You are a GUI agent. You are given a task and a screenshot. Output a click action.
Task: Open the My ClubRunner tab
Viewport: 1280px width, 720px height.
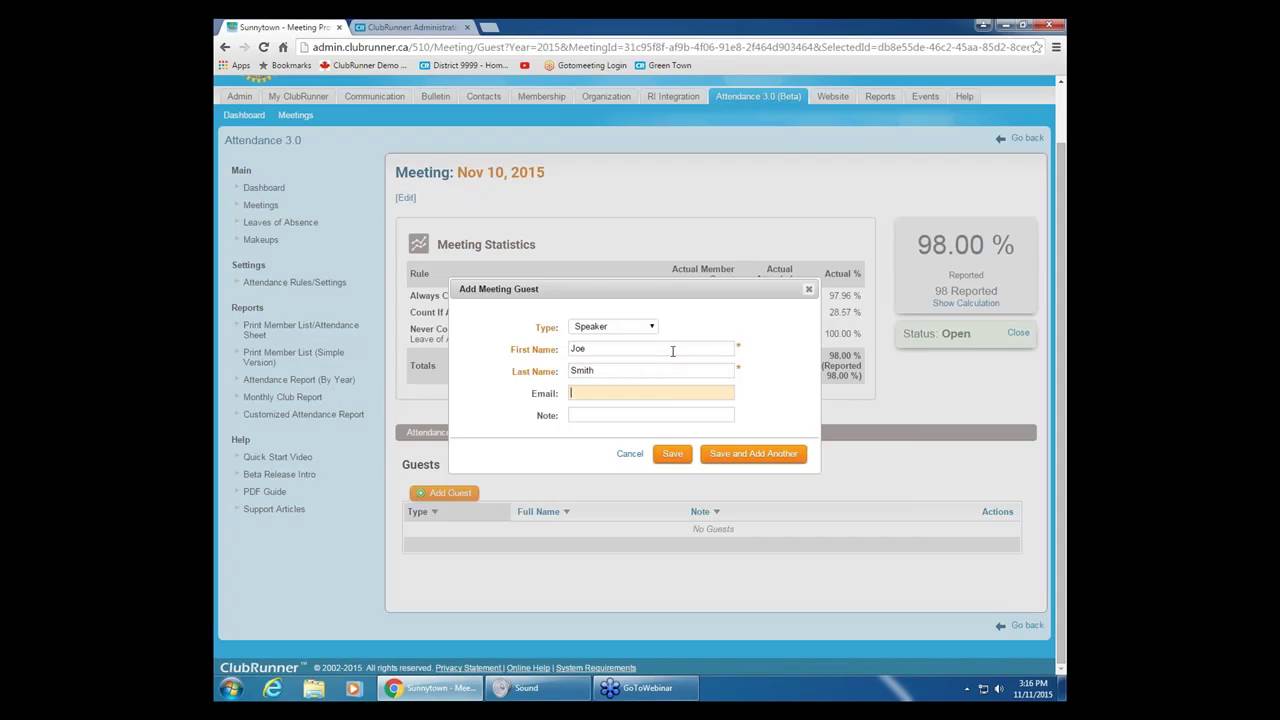pos(298,96)
